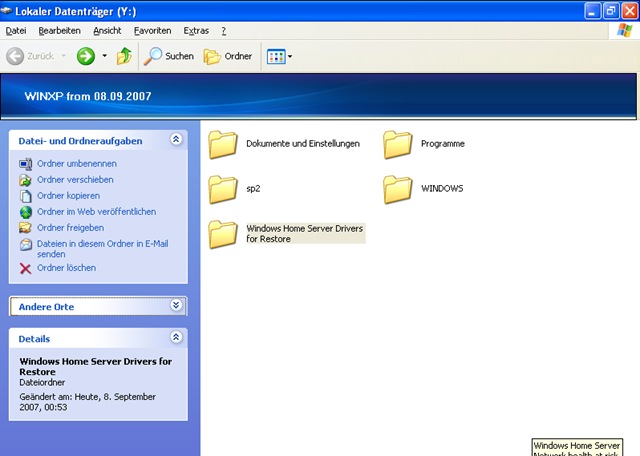Go up one folder level icon
Screen dimensions: 640x456
(x=124, y=56)
